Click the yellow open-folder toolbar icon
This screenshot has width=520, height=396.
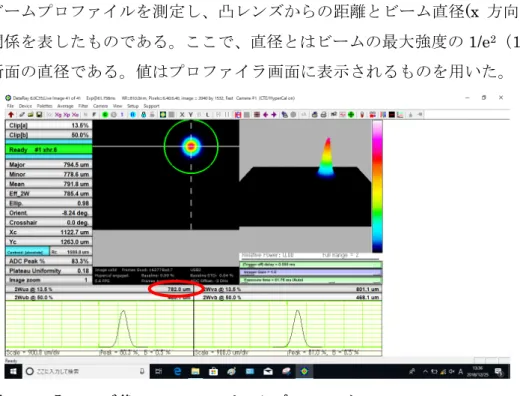point(30,115)
